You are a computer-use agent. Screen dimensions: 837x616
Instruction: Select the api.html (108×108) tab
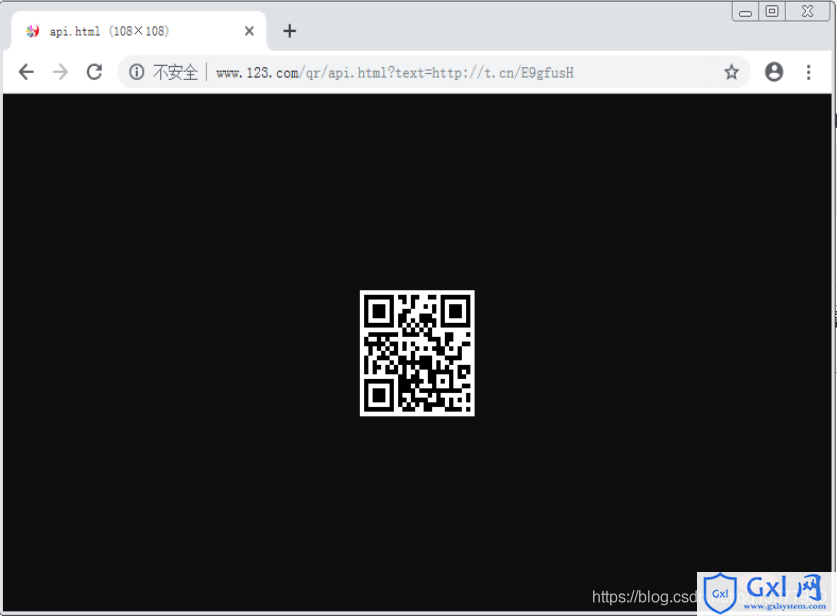pos(139,31)
